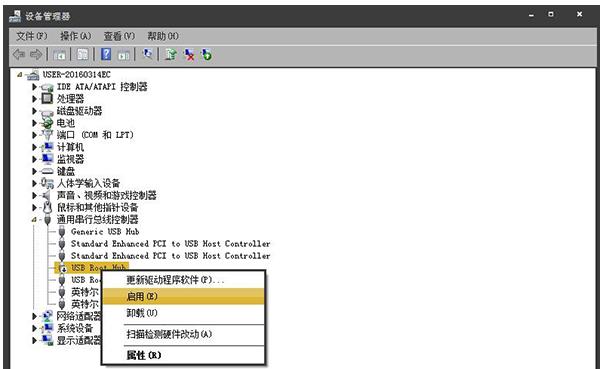Image resolution: width=600 pixels, height=369 pixels.
Task: Click the Uninstall toolbar icon with red X
Action: click(189, 55)
